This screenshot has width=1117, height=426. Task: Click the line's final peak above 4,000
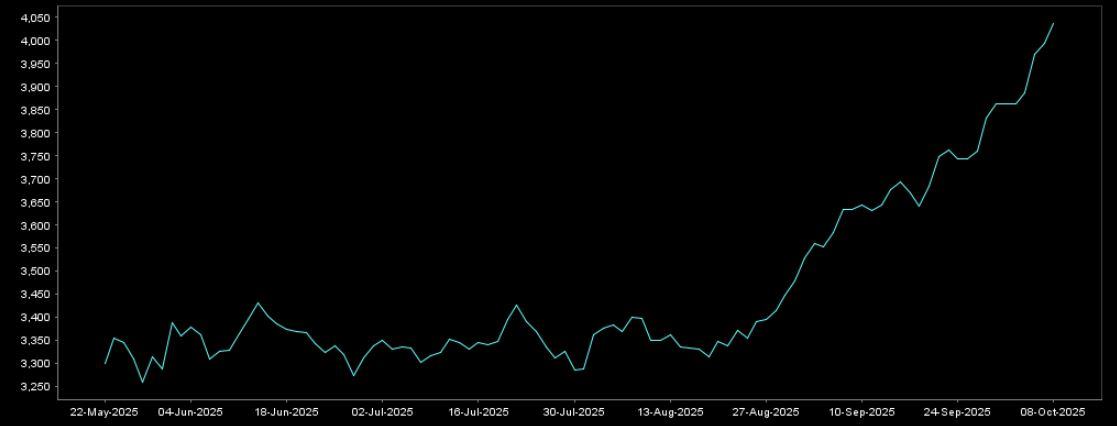pyautogui.click(x=1054, y=24)
